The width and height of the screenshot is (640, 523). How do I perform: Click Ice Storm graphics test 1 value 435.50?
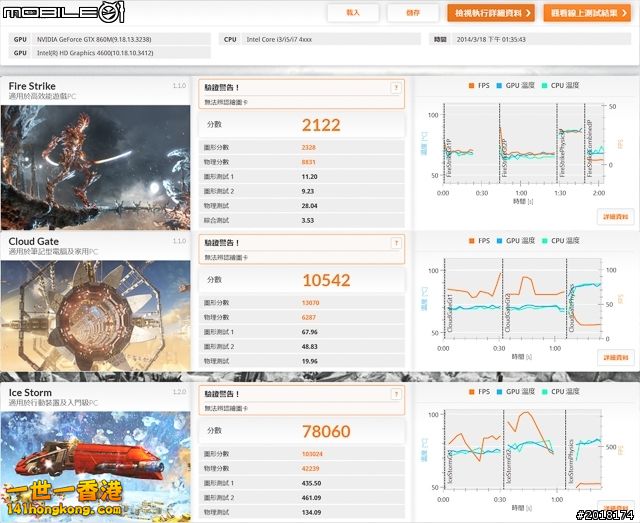(x=311, y=483)
